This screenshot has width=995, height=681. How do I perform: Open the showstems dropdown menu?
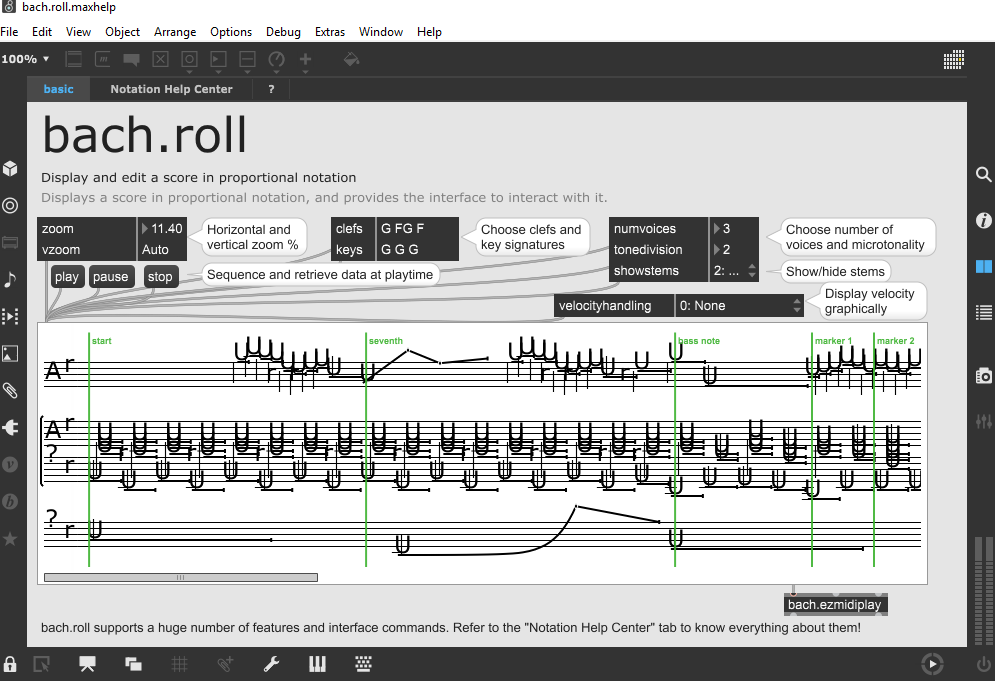734,271
